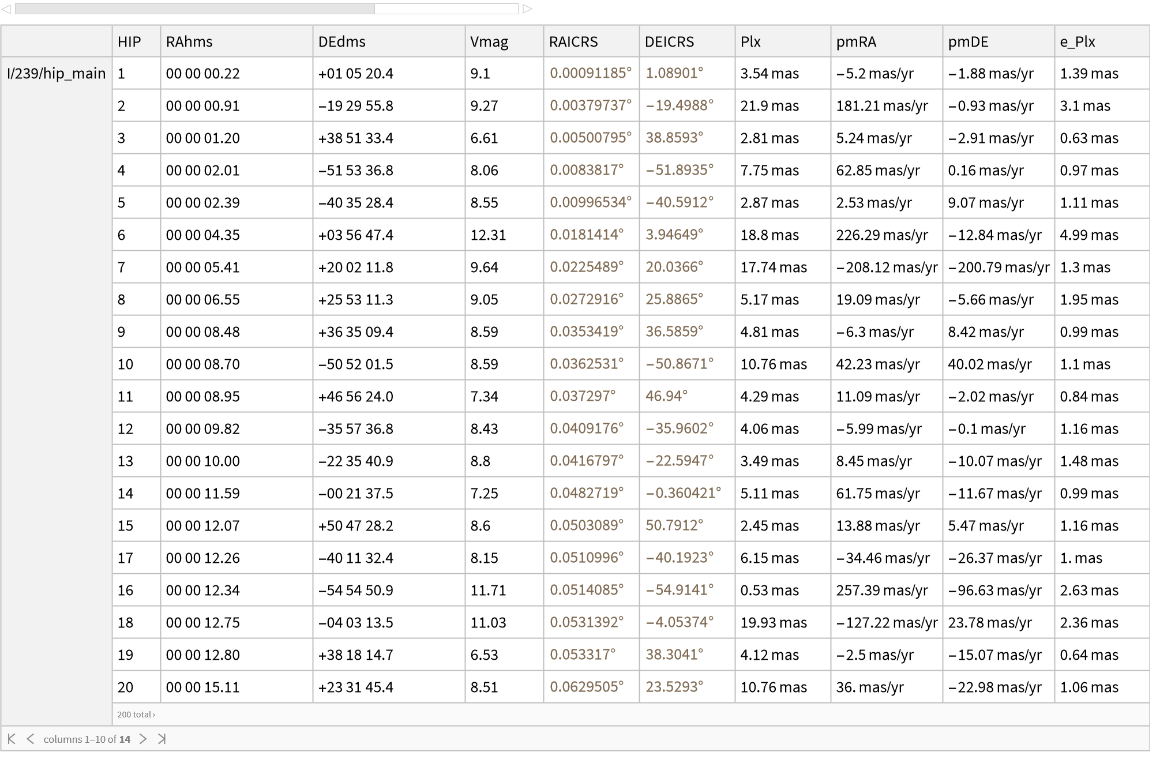
Task: Click the right scroll arrow at top
Action: point(527,9)
